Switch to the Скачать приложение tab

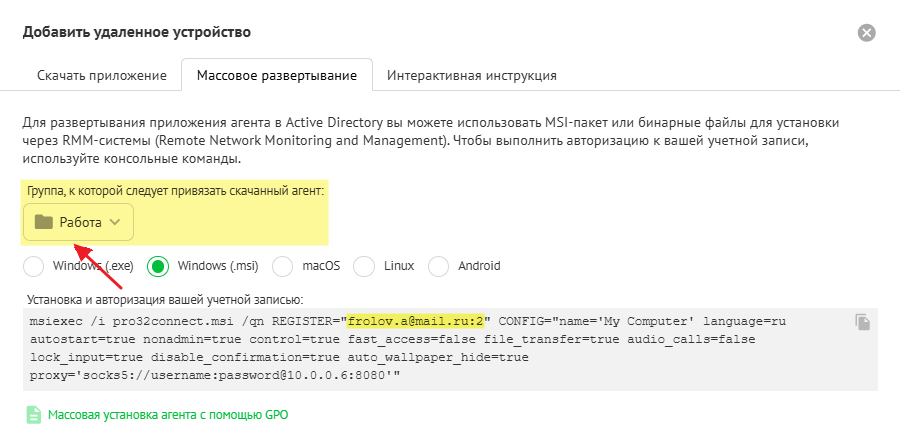[101, 75]
